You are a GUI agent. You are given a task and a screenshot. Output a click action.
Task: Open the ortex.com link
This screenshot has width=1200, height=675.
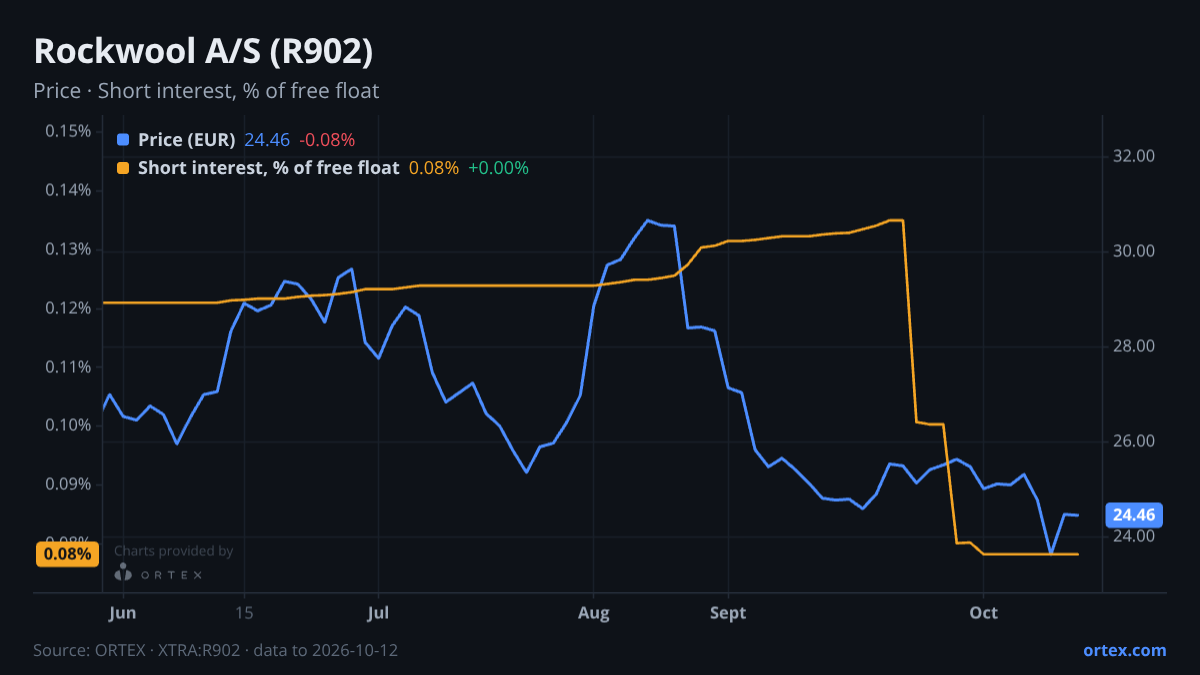[1124, 650]
